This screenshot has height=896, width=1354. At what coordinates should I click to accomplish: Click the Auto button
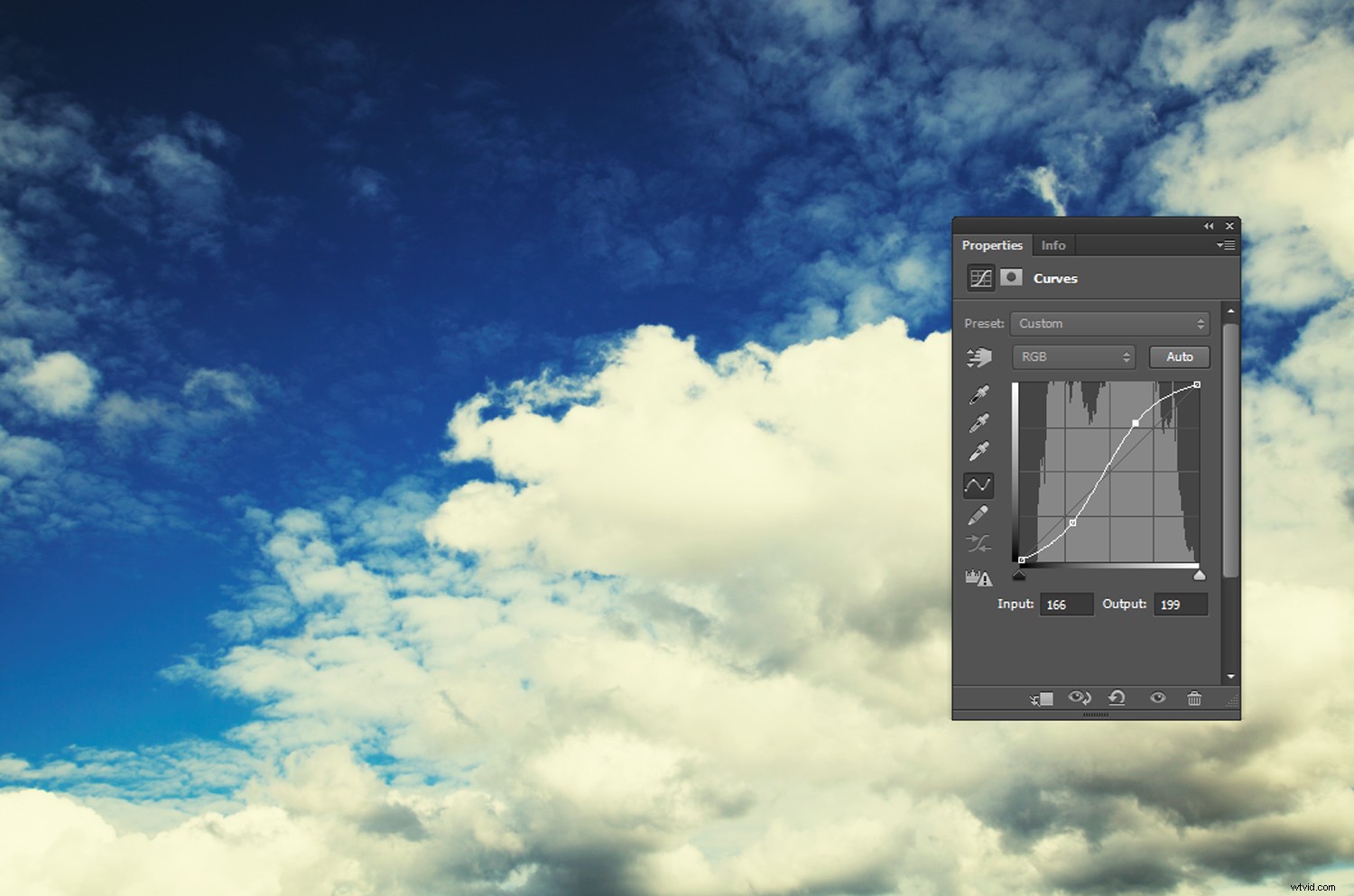click(1179, 356)
